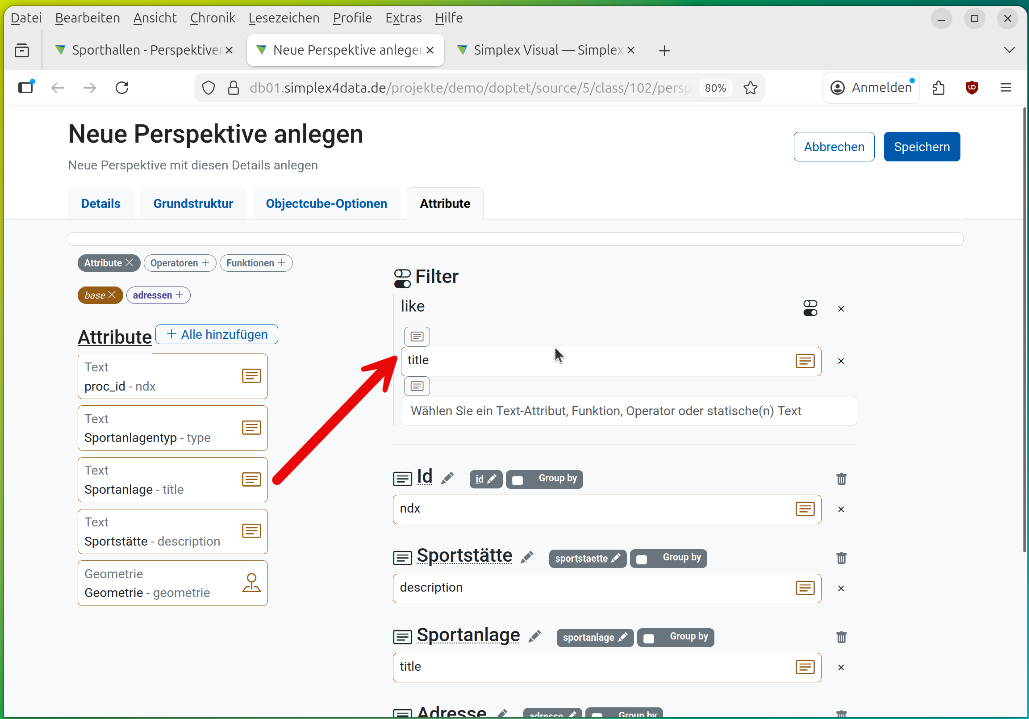Open the browser tab list dropdown
The image size is (1029, 719).
click(x=1008, y=50)
